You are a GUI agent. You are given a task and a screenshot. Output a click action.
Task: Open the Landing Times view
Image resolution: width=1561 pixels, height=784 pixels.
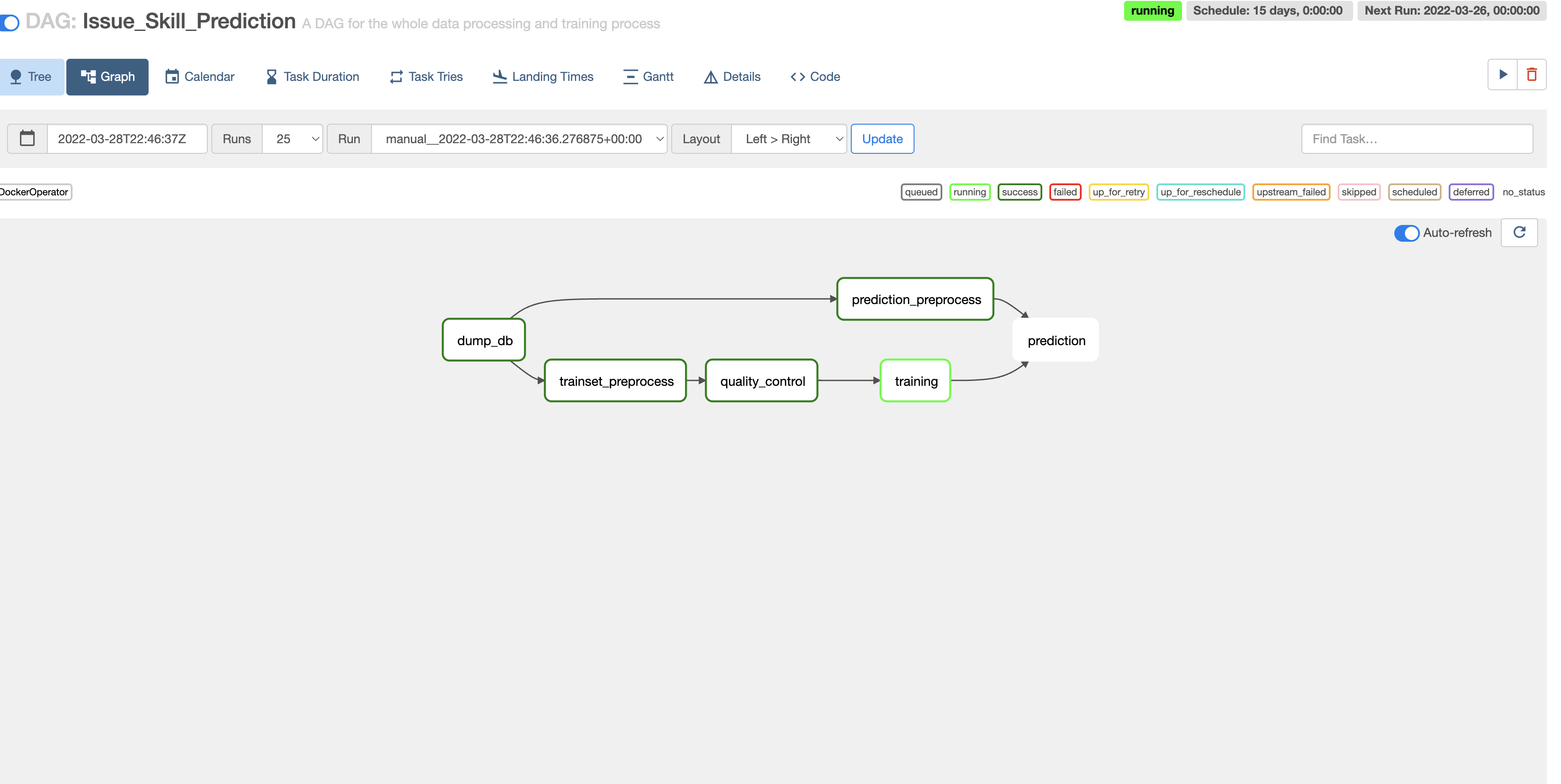tap(543, 77)
